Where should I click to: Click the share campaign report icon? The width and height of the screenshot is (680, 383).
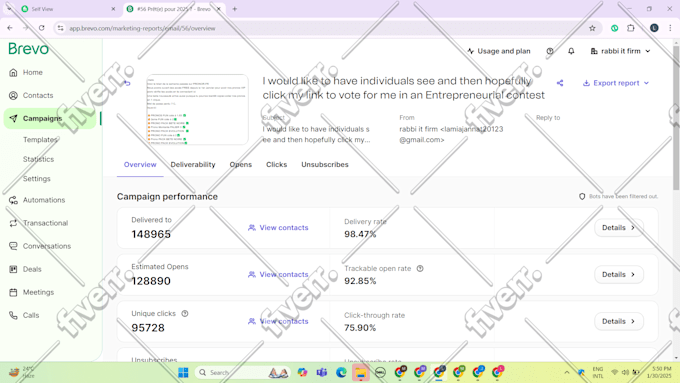coord(560,83)
